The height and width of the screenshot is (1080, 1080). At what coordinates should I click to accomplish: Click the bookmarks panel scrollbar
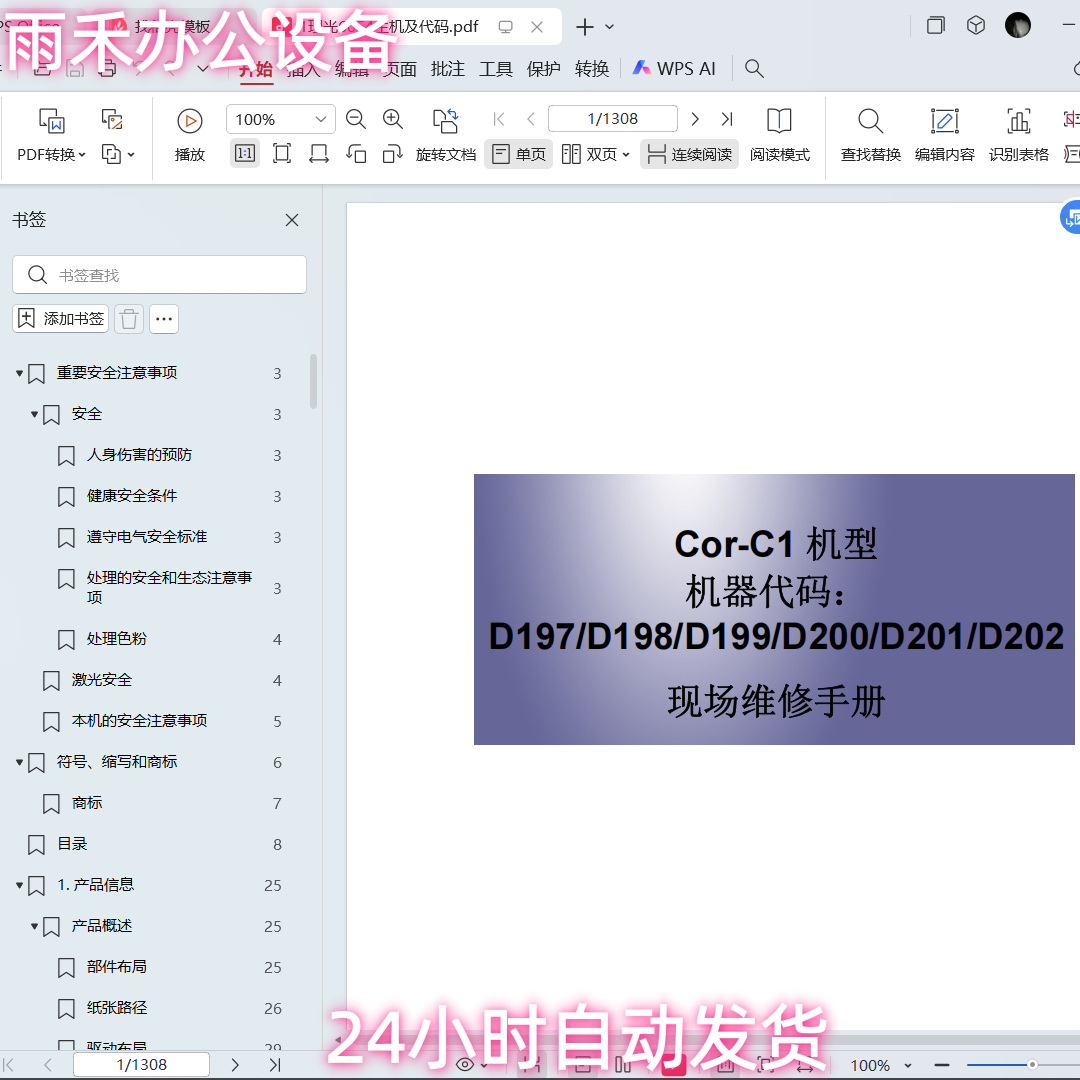click(x=313, y=382)
